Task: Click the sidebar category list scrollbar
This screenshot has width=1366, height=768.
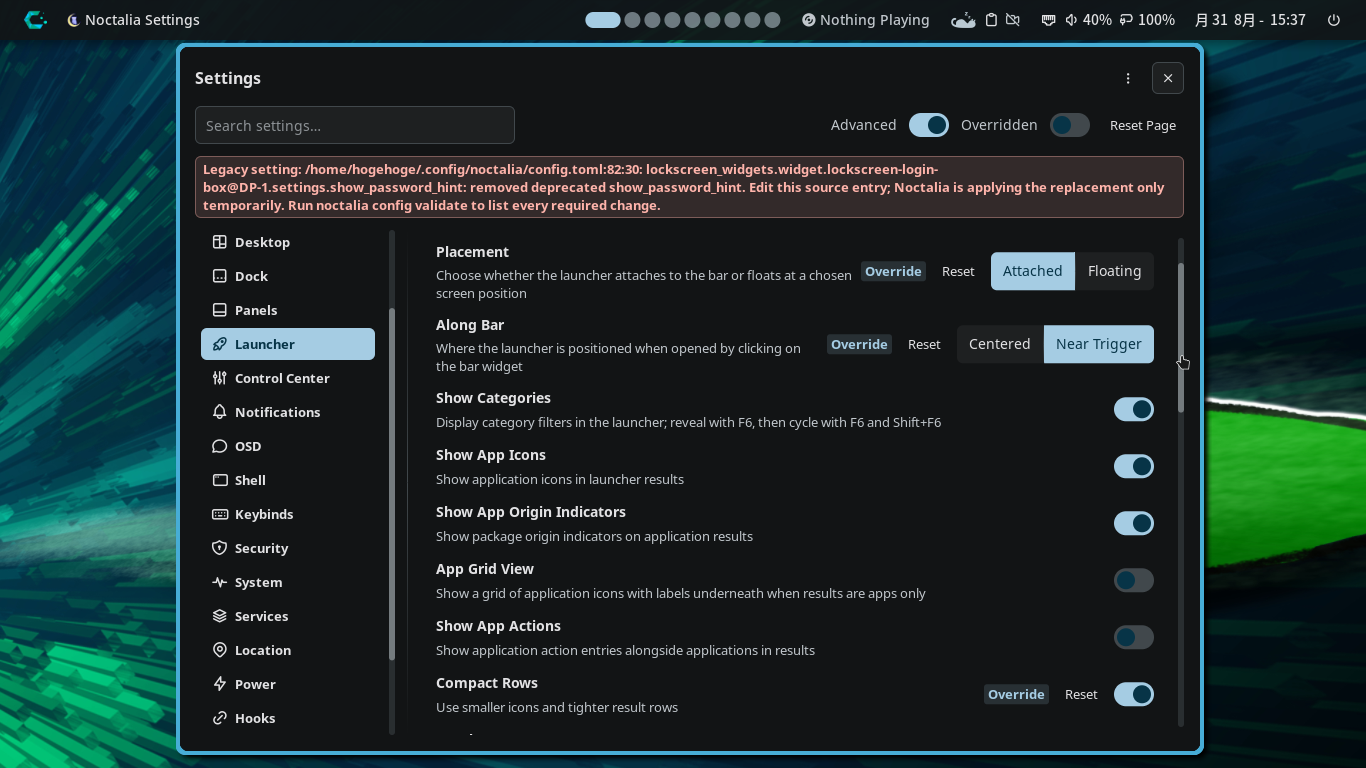Action: click(392, 484)
